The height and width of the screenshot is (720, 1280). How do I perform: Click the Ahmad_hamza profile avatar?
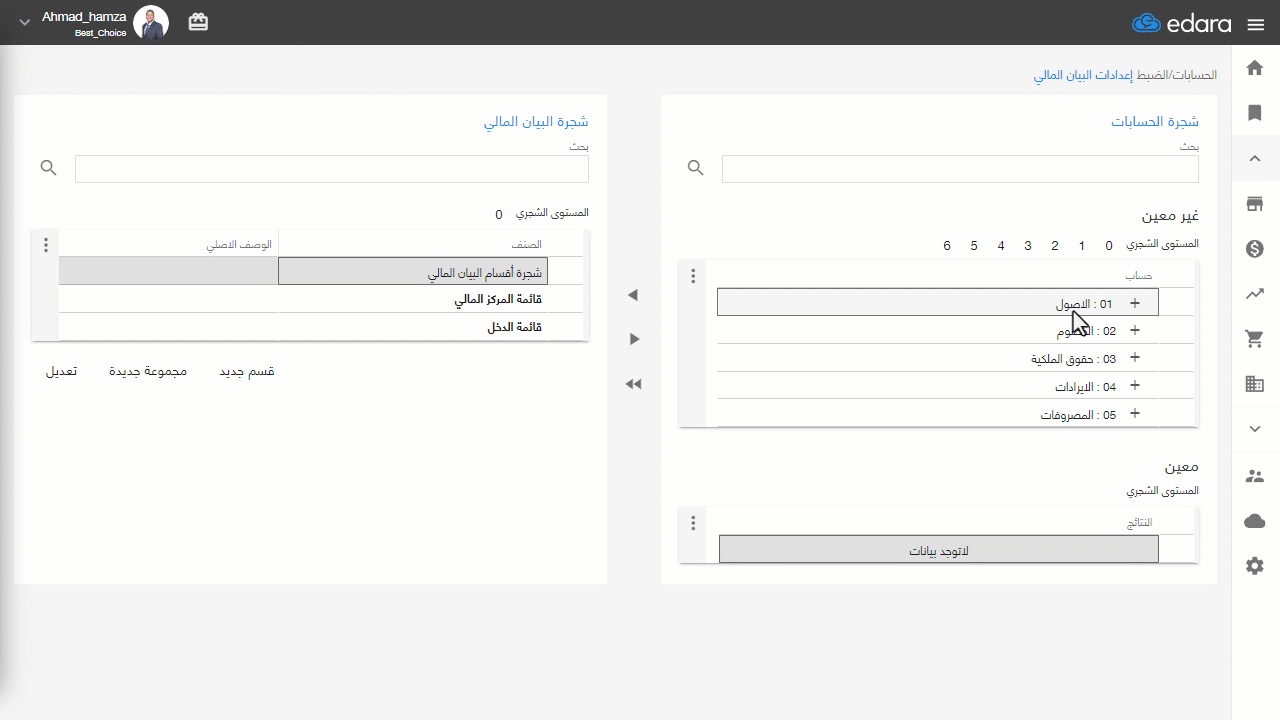pyautogui.click(x=151, y=23)
